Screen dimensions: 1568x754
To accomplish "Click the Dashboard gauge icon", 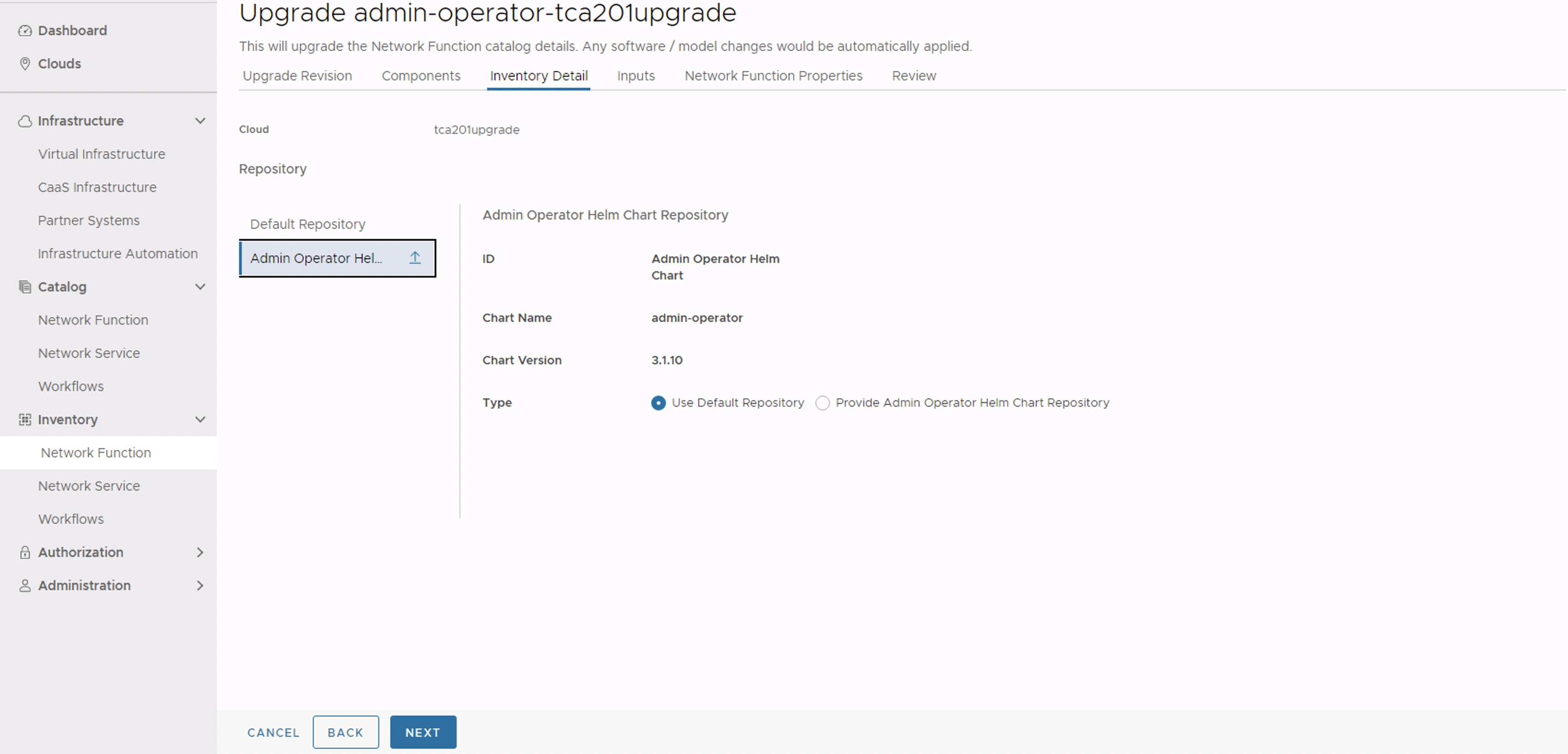I will [x=25, y=30].
